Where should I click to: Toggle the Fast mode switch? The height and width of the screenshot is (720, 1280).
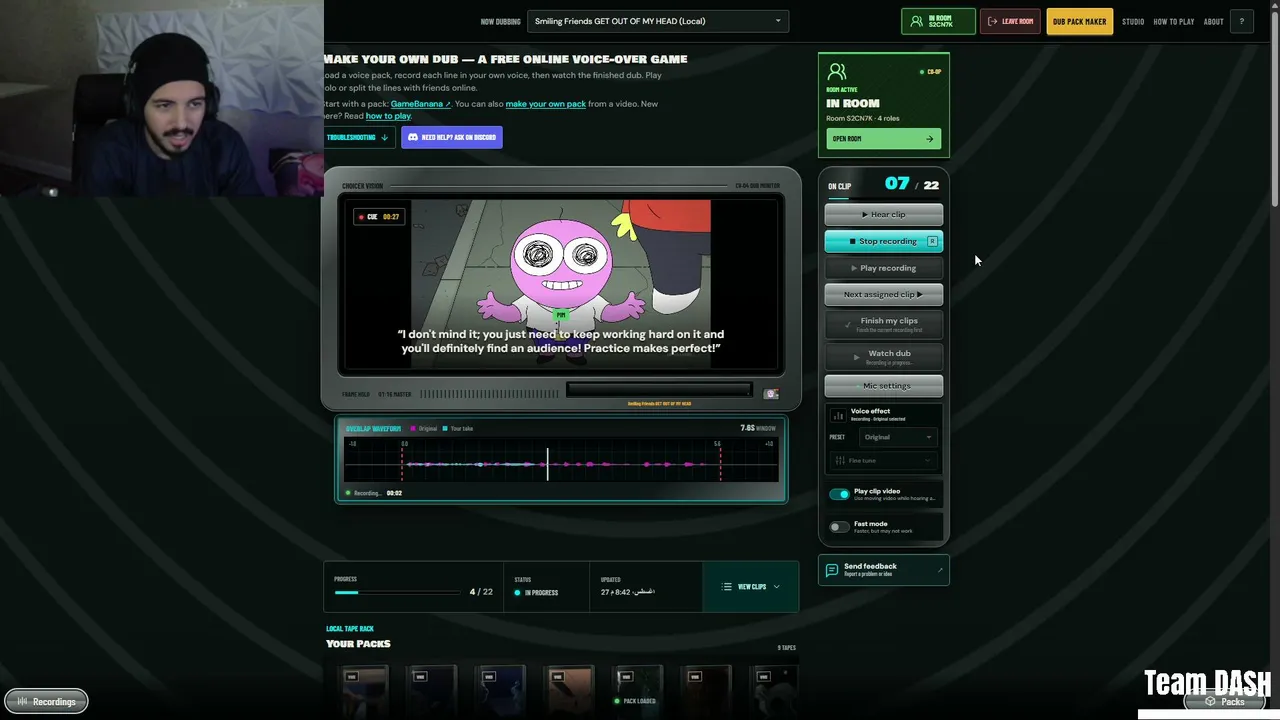839,527
